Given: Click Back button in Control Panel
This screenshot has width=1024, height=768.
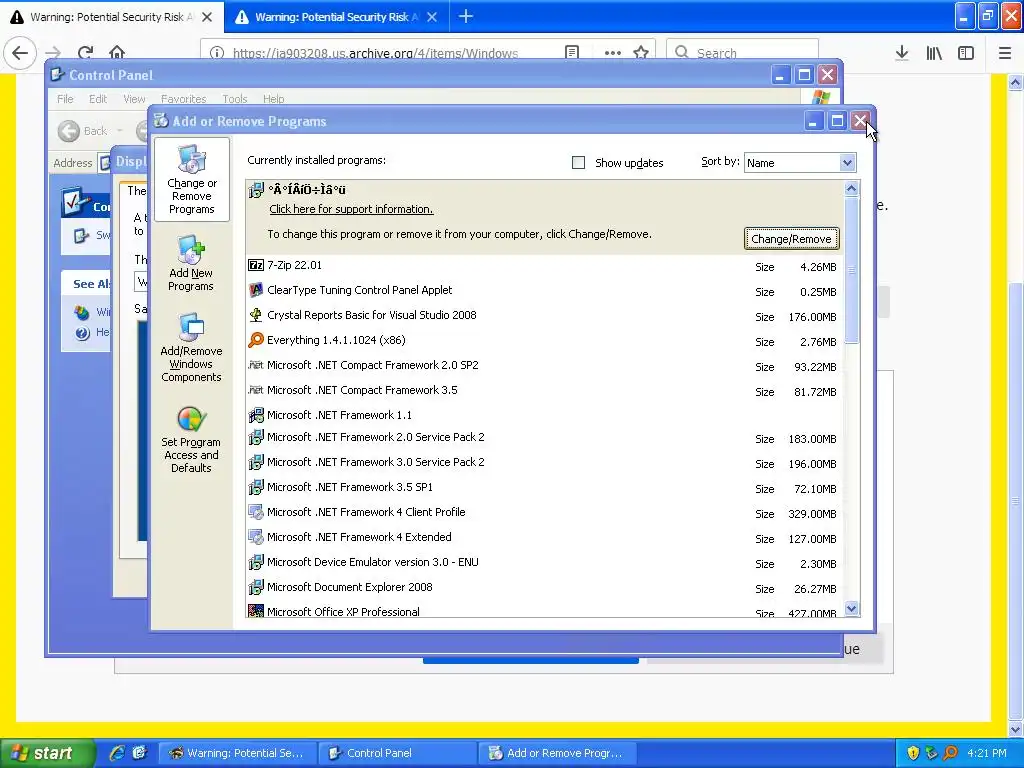Looking at the screenshot, I should 84,131.
